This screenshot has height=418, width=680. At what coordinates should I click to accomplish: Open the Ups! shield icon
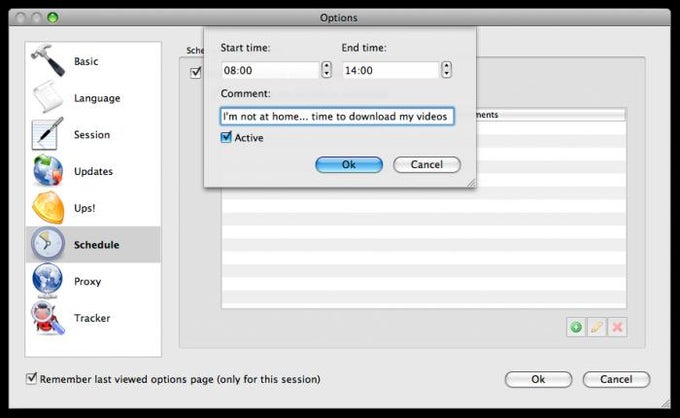[48, 207]
